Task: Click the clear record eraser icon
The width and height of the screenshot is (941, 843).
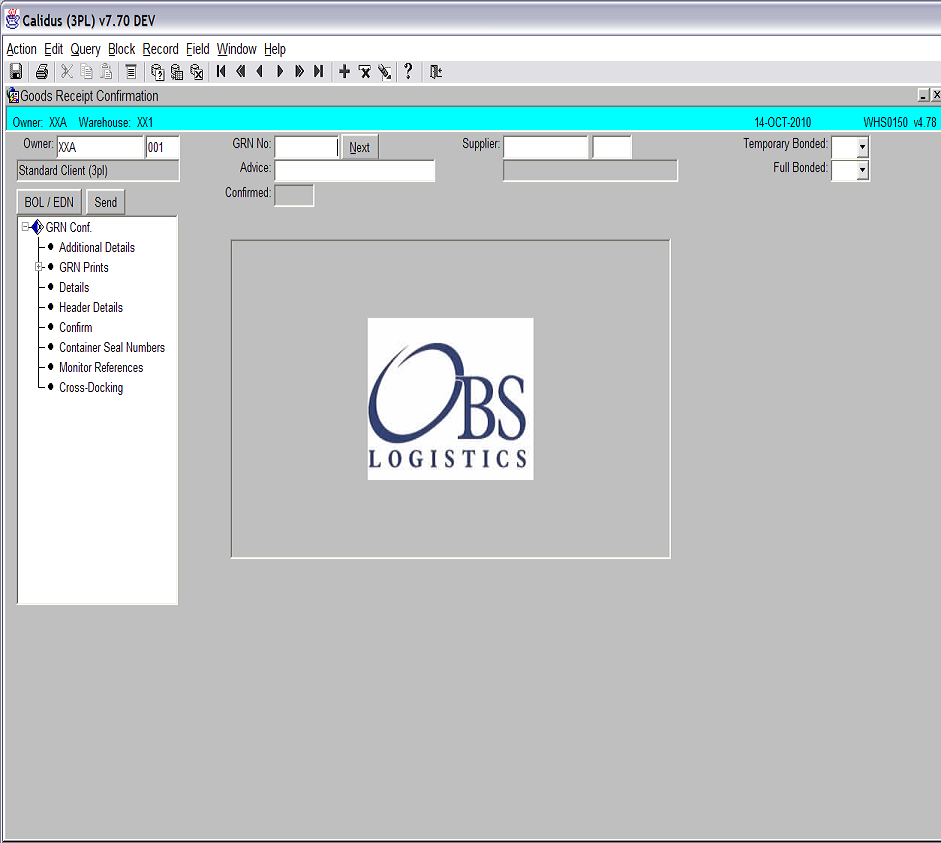Action: coord(385,72)
